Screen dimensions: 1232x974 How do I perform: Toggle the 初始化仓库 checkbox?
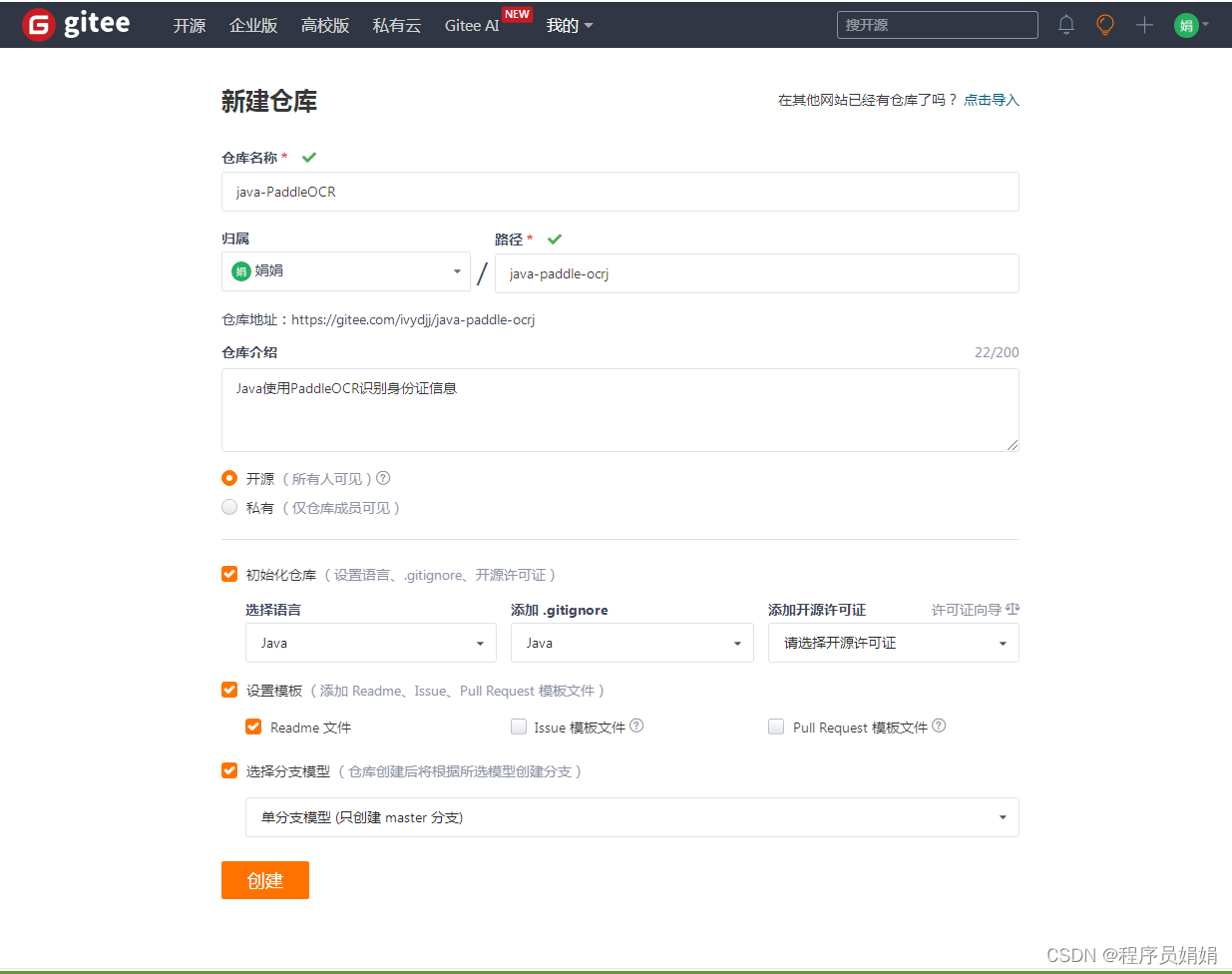point(229,574)
